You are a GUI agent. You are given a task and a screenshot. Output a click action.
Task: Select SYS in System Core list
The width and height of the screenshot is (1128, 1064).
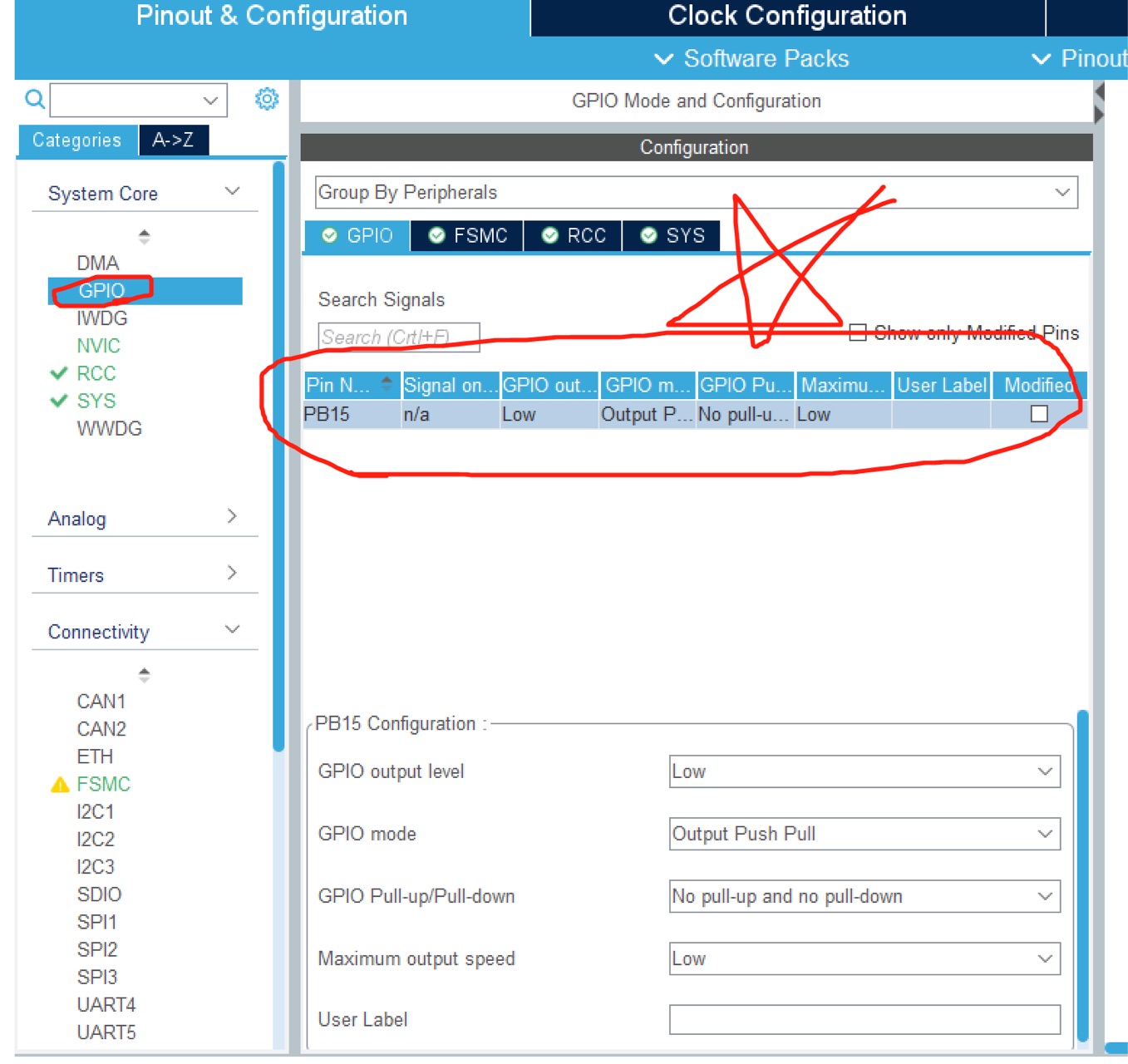[x=96, y=401]
